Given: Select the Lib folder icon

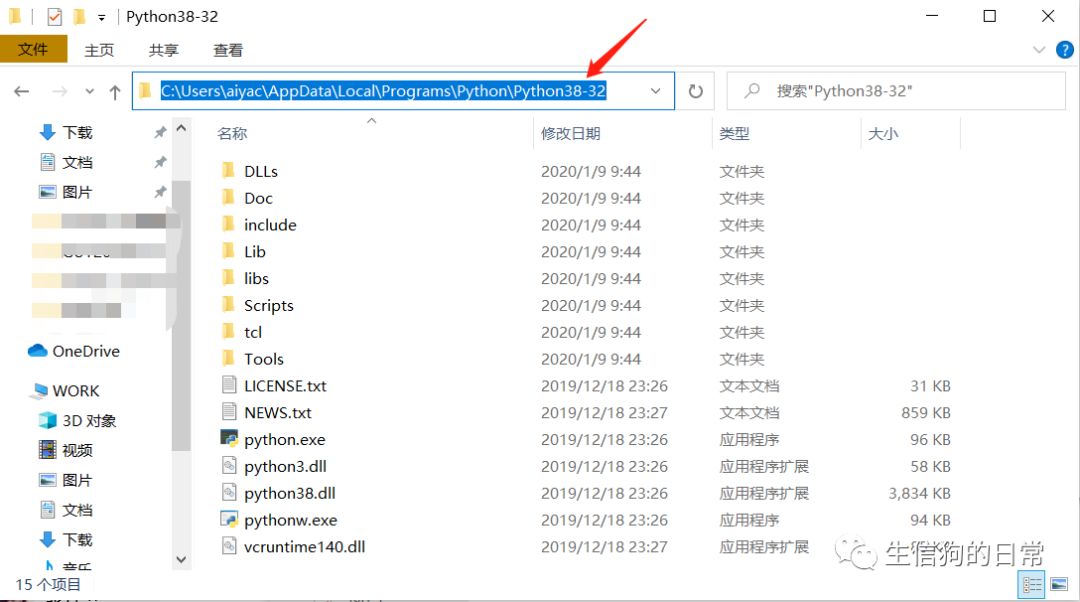Looking at the screenshot, I should click(229, 251).
